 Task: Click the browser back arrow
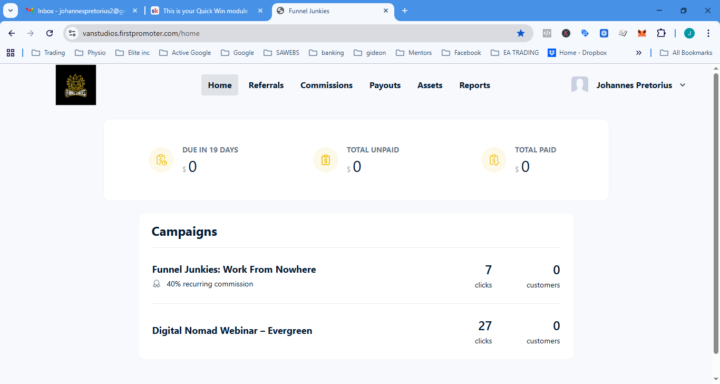(x=11, y=33)
